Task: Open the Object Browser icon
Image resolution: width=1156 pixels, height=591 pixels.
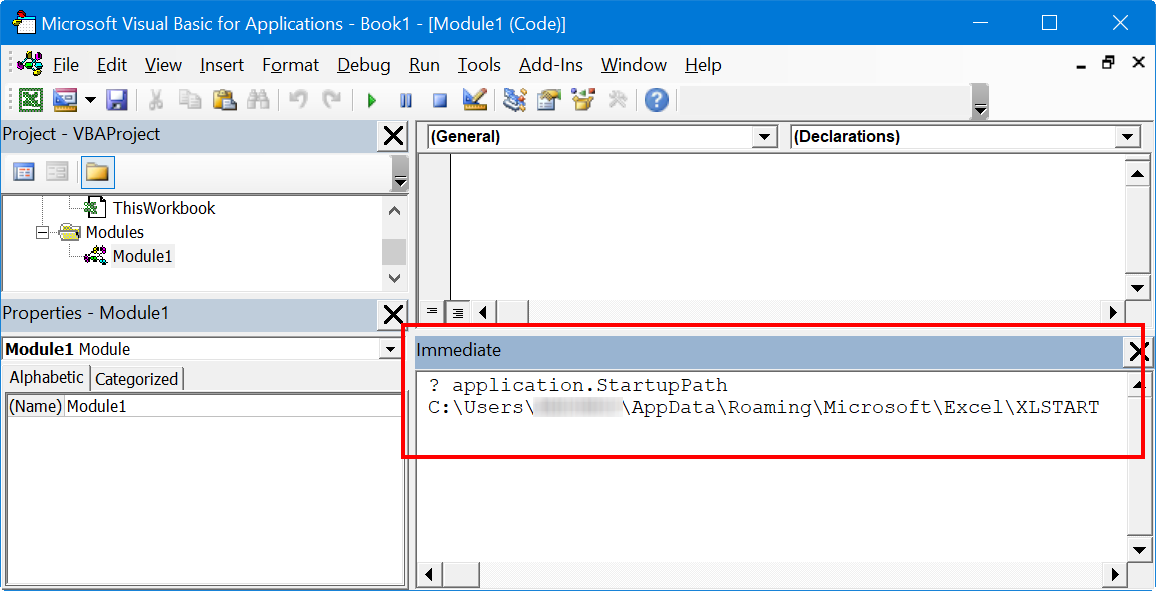Action: pos(583,100)
